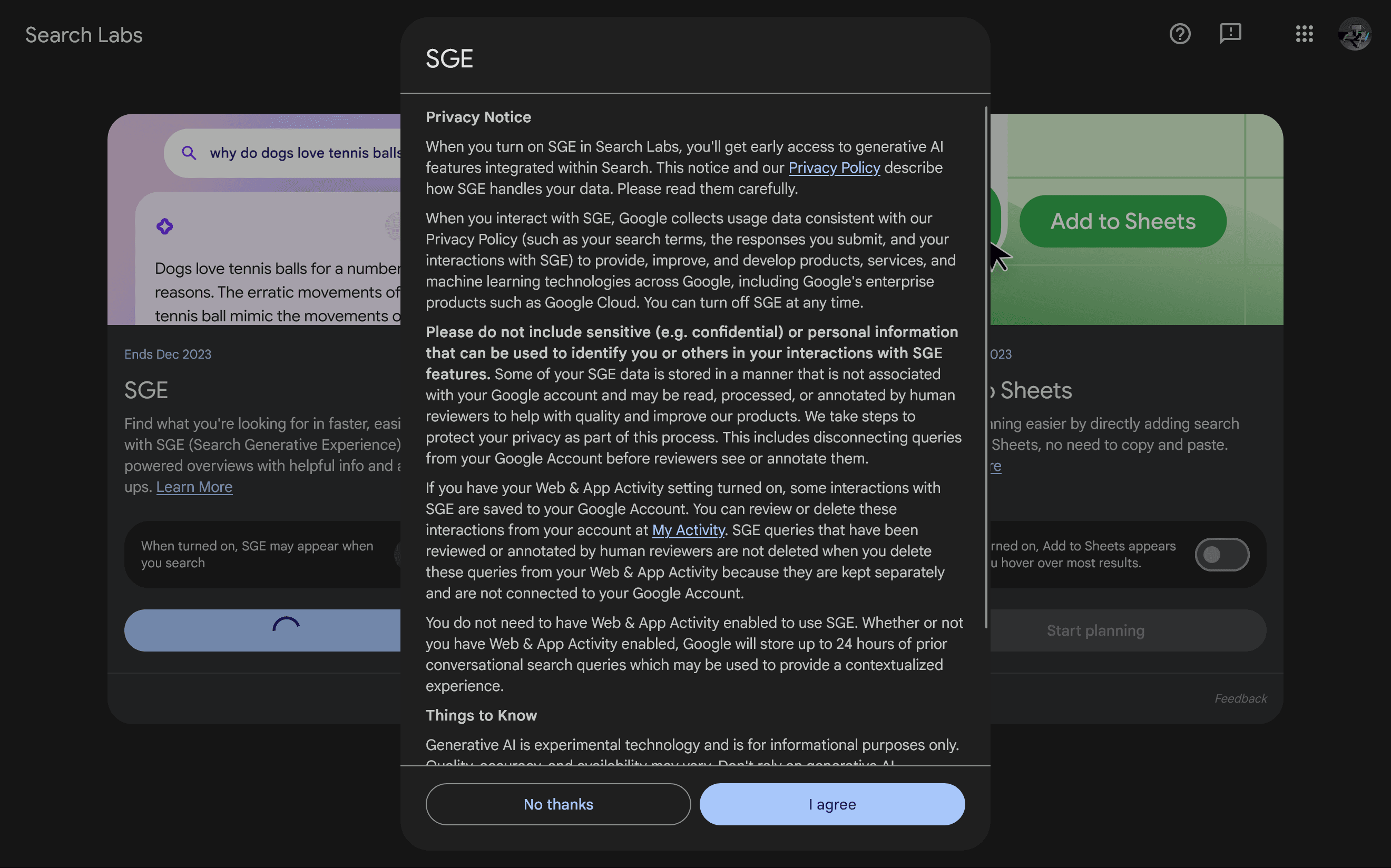Open the Send feedback icon in the header

pos(1230,34)
